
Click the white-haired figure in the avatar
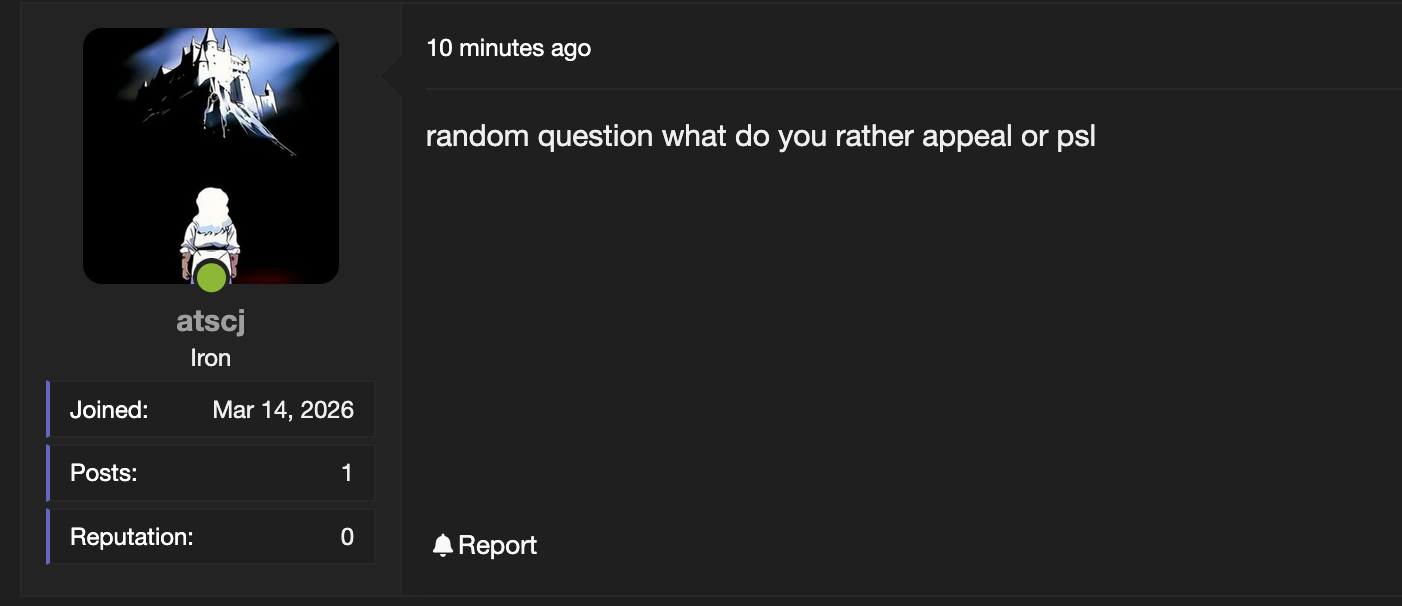210,225
